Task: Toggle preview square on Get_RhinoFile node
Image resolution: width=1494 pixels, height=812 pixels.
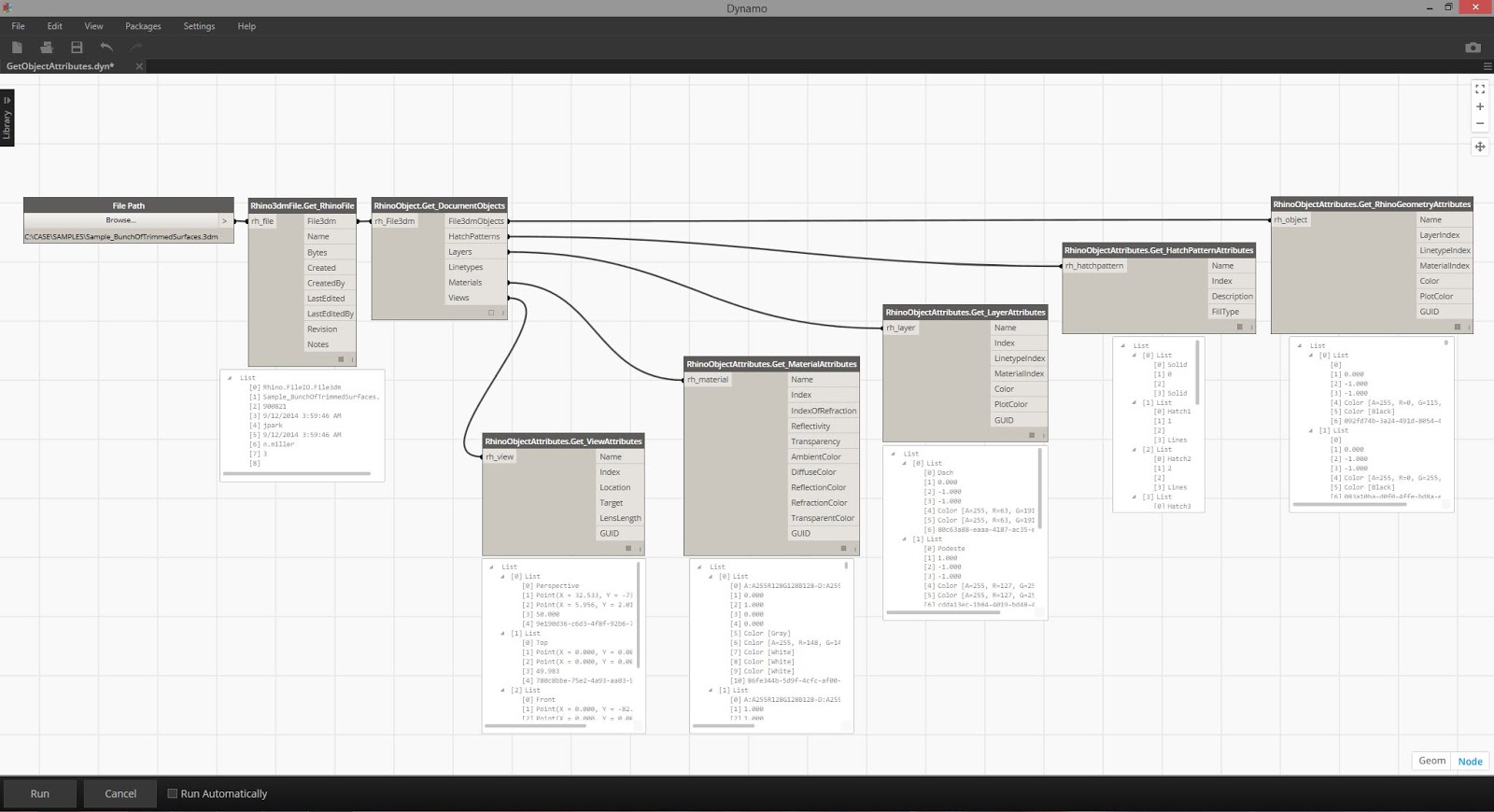Action: [x=341, y=359]
